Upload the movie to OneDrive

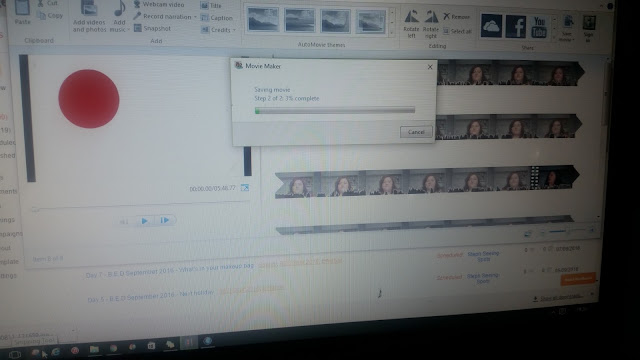point(491,25)
